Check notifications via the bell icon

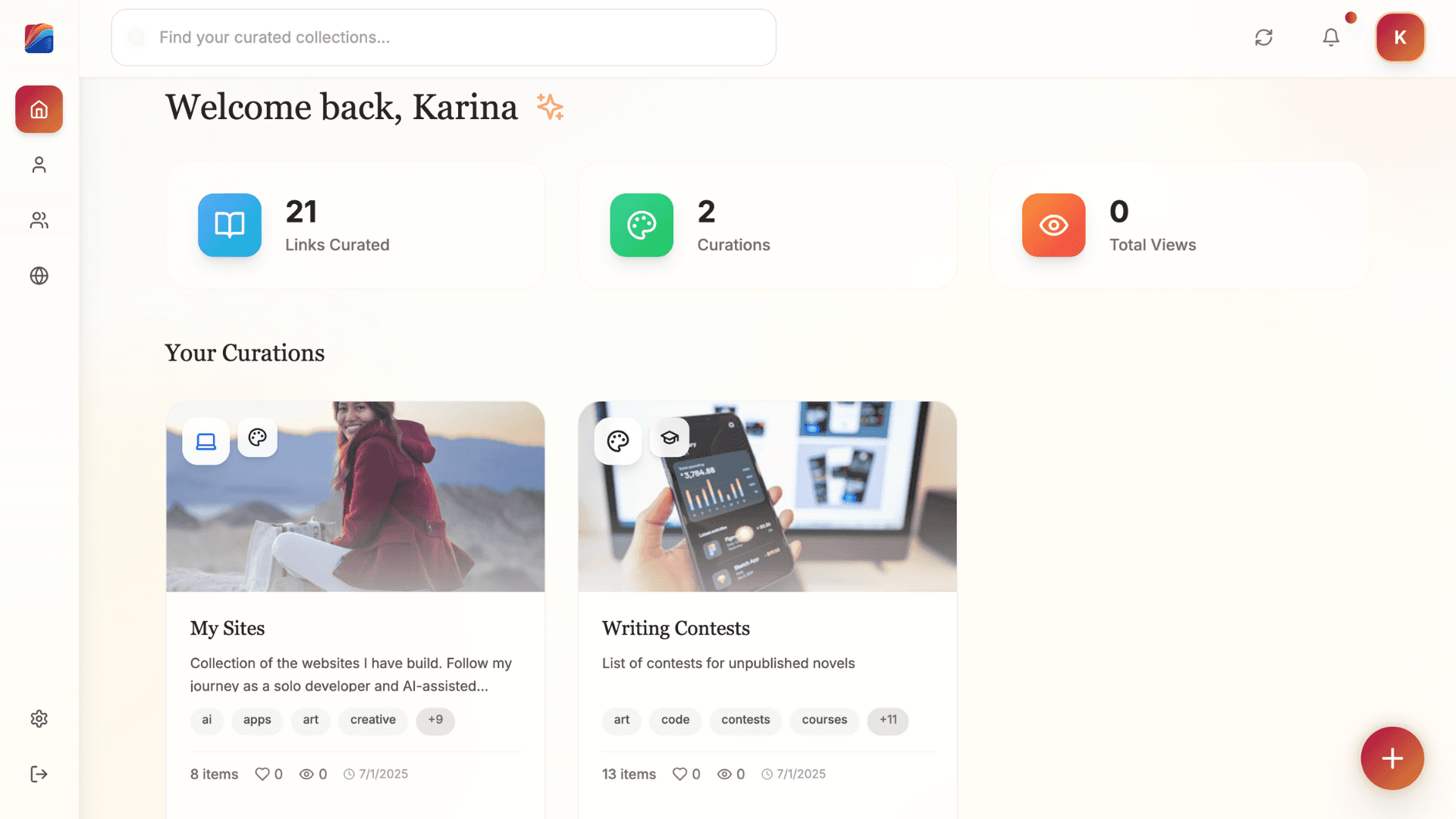1331,37
